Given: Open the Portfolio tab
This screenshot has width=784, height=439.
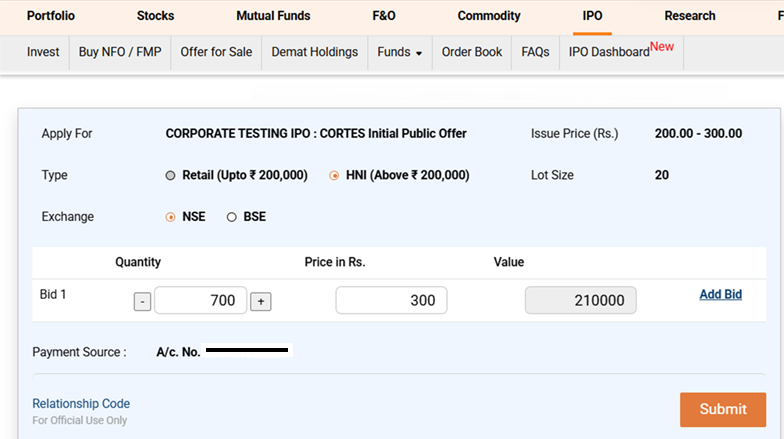Looking at the screenshot, I should (x=50, y=16).
